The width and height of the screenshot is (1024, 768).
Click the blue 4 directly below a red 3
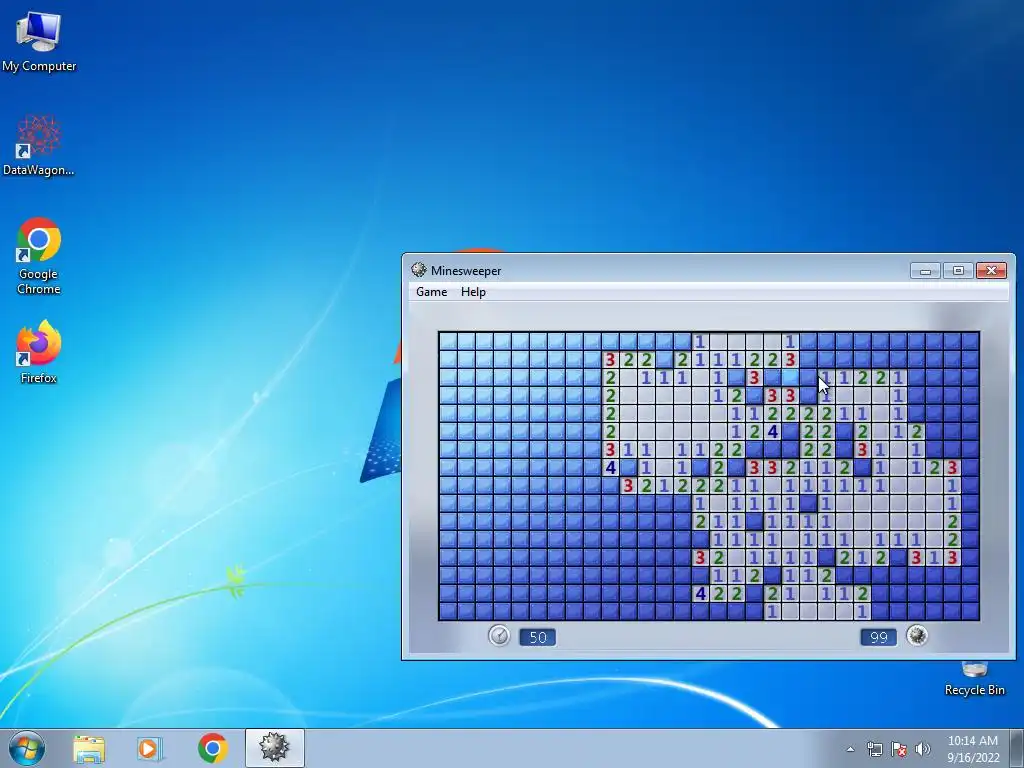click(611, 468)
